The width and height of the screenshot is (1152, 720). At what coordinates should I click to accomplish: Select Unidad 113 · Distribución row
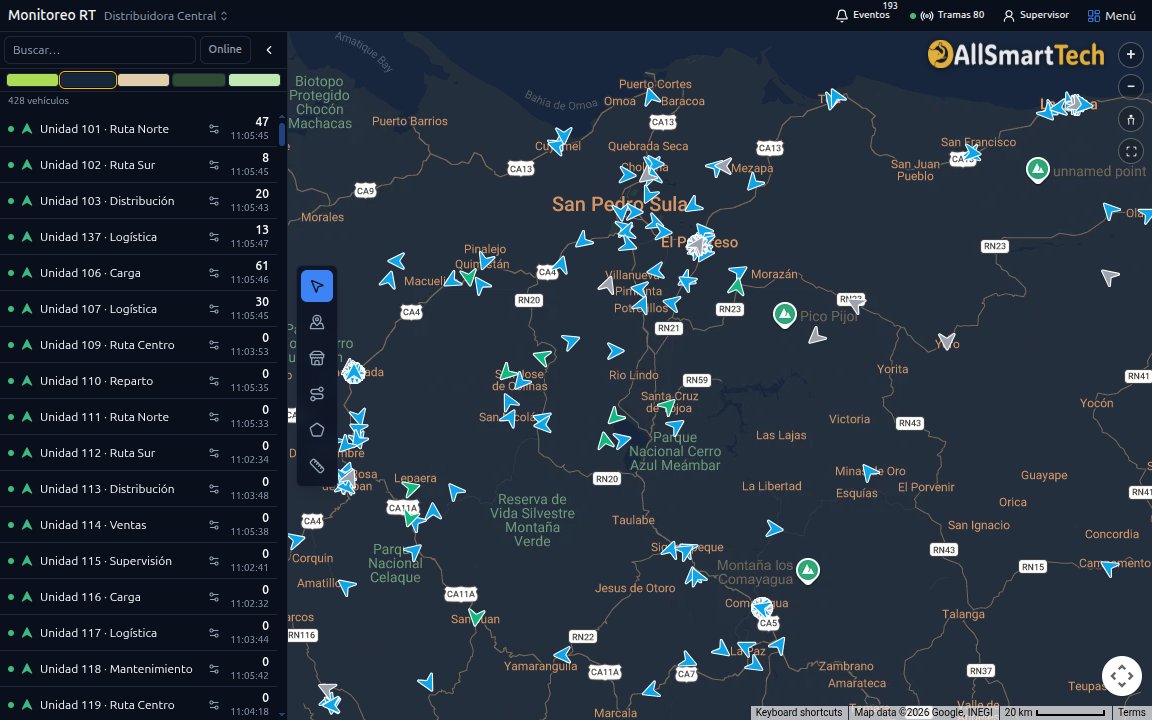[139, 489]
